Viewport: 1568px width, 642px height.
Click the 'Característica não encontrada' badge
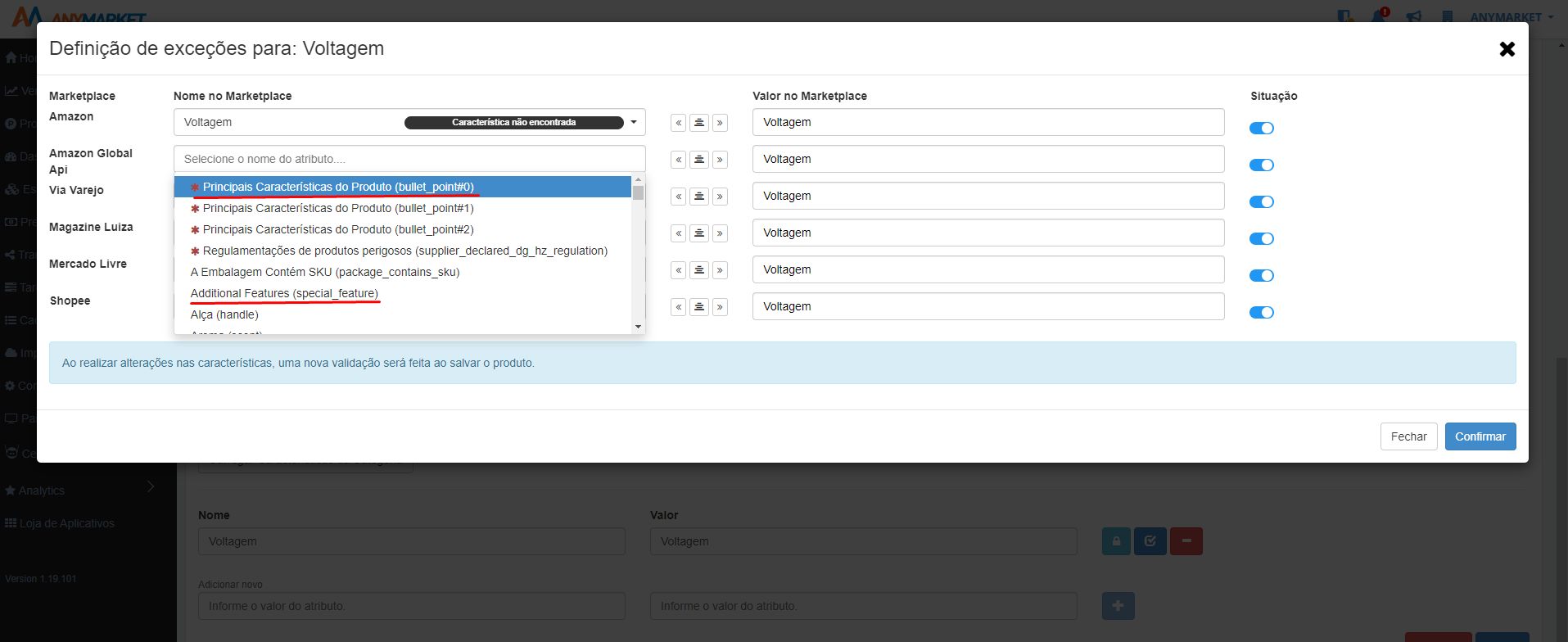tap(514, 123)
